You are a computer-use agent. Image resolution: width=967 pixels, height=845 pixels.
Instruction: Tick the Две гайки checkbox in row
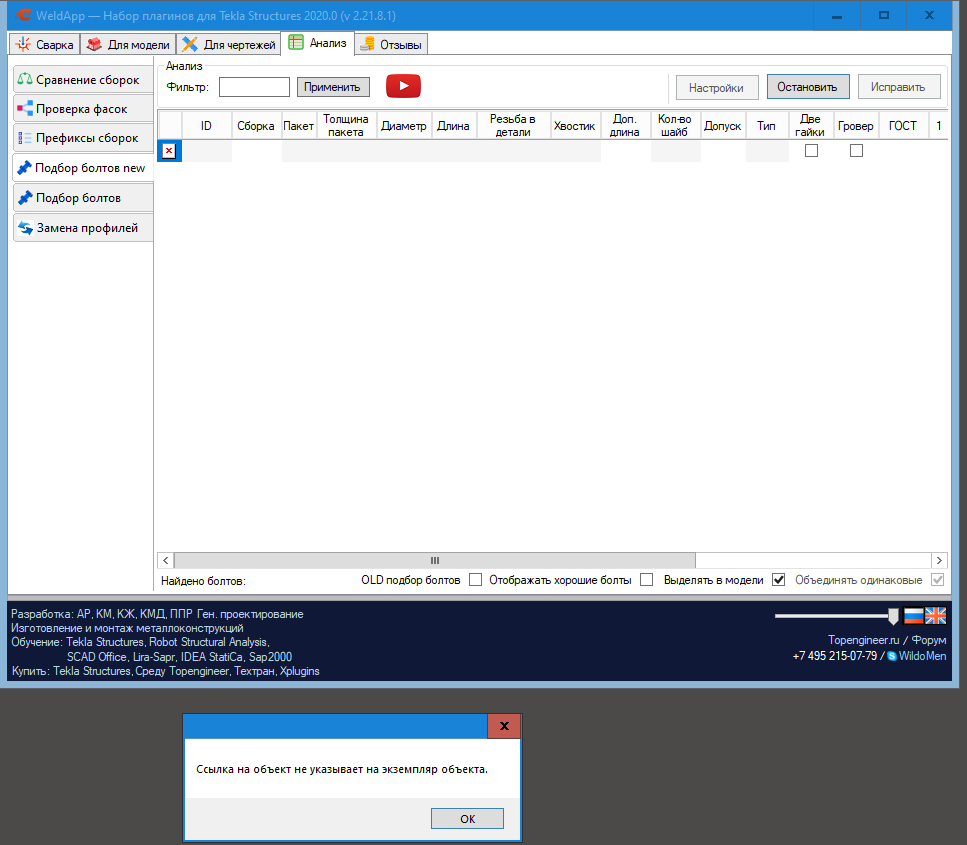click(x=811, y=151)
